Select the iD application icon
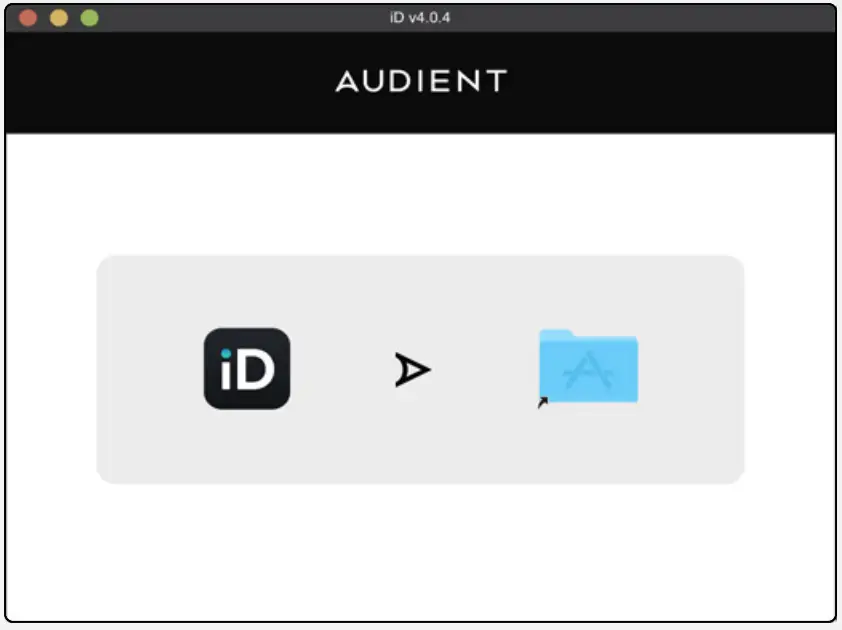The image size is (842, 630). tap(246, 369)
